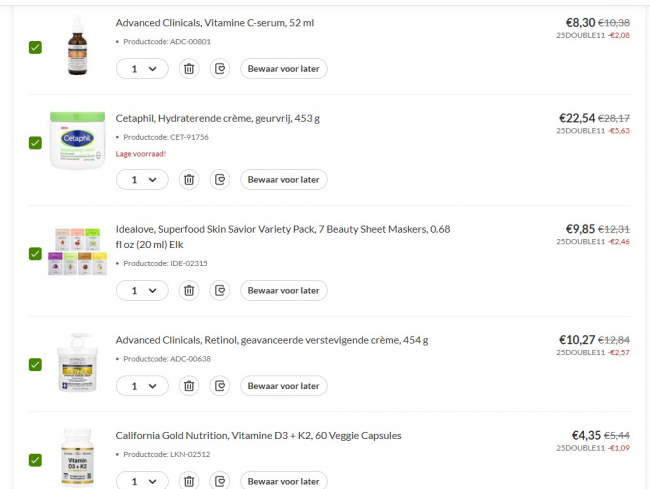Screen dimensions: 650x489
Task: Delete the Vitamine C-serum item with trash icon
Action: 188,69
